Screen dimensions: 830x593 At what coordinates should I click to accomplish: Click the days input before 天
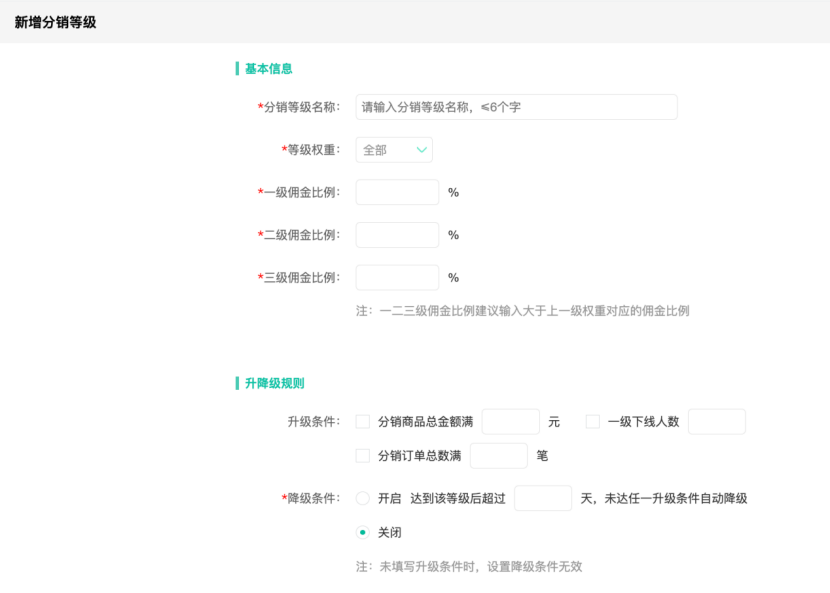point(543,497)
